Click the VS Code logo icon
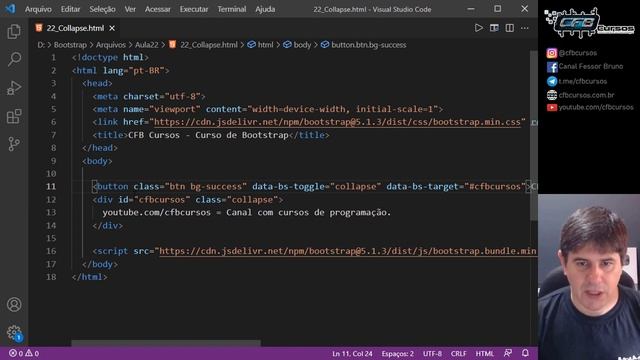The image size is (640, 360). pos(10,9)
